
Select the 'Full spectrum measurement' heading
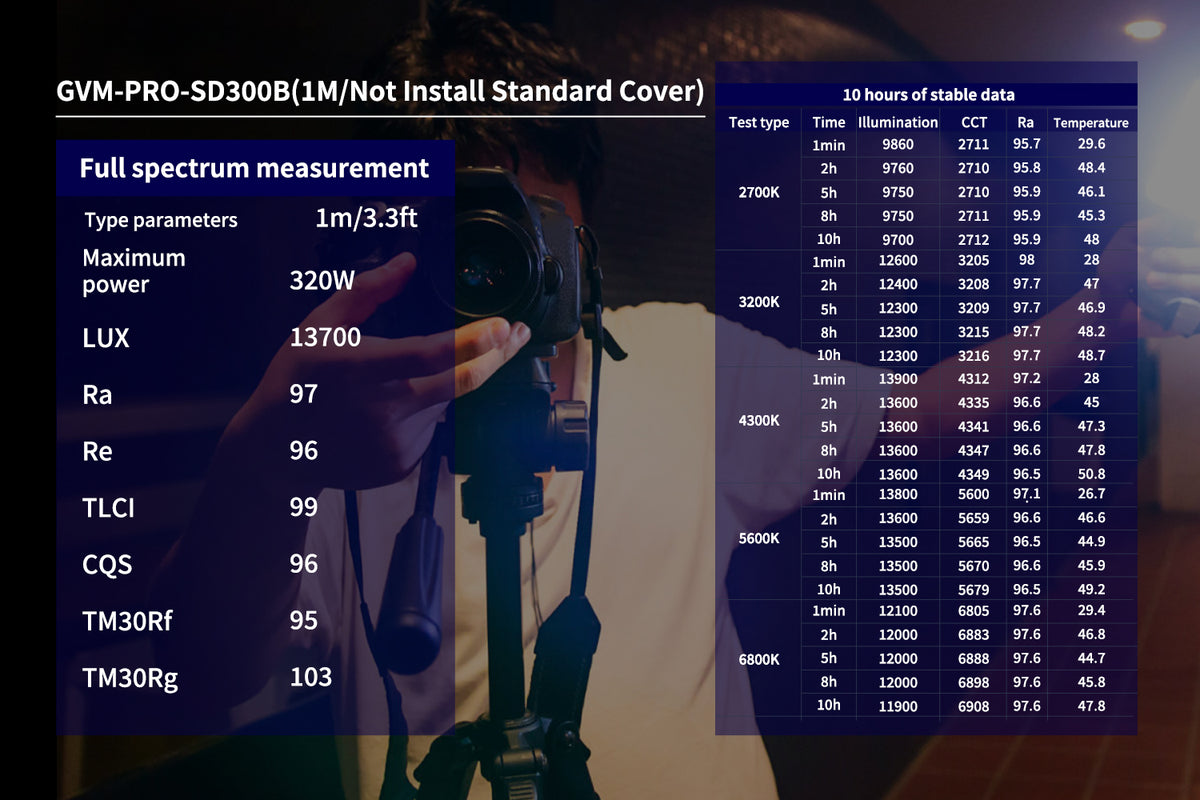point(254,168)
